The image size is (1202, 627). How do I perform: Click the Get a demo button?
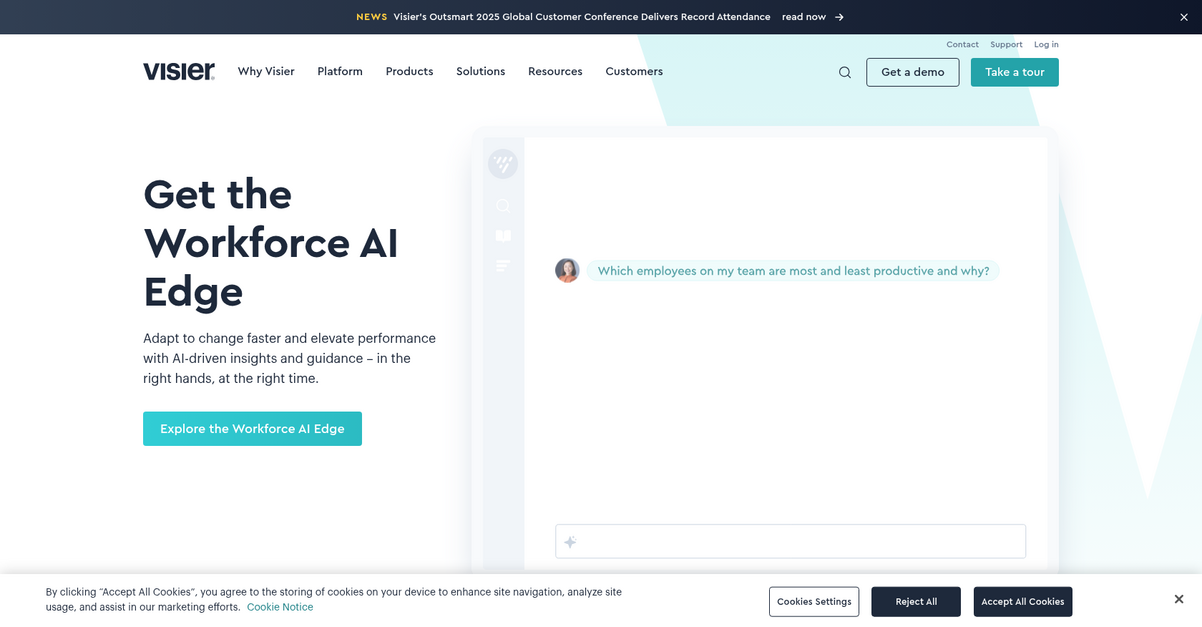[x=913, y=72]
